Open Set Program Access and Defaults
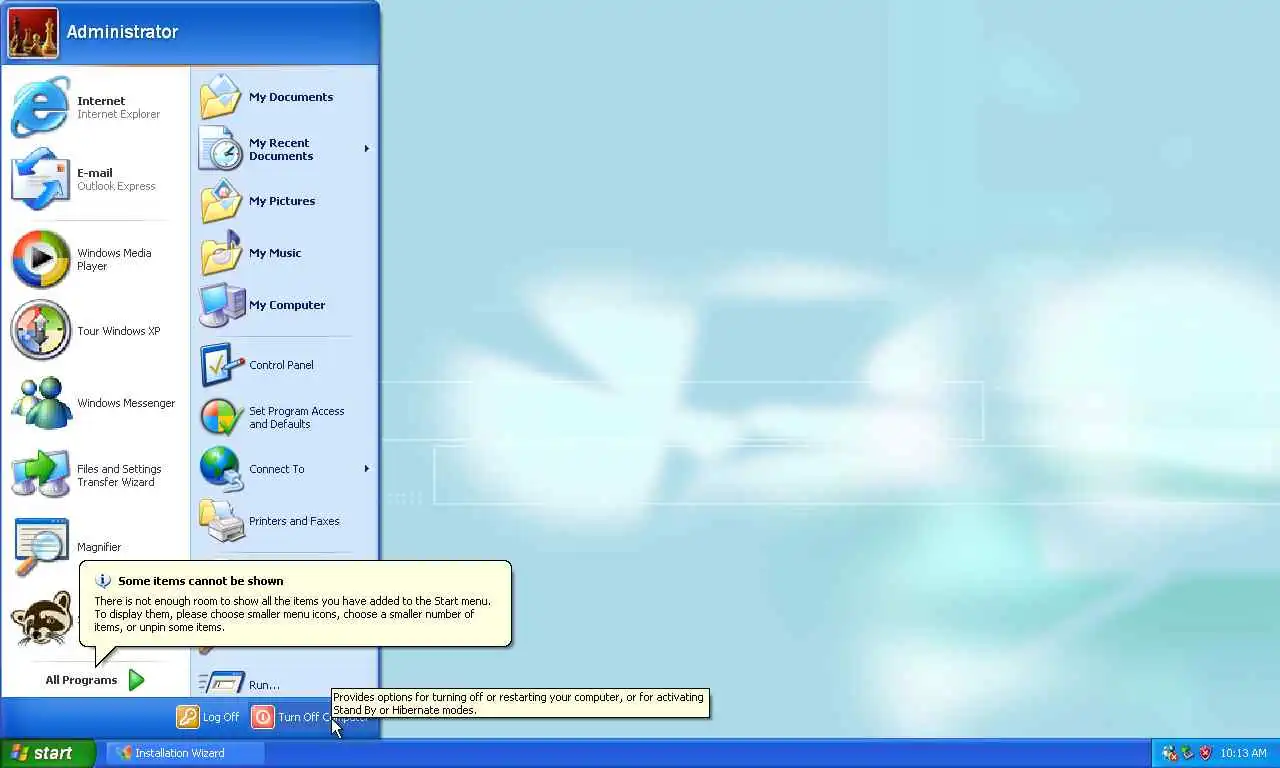 pyautogui.click(x=284, y=417)
